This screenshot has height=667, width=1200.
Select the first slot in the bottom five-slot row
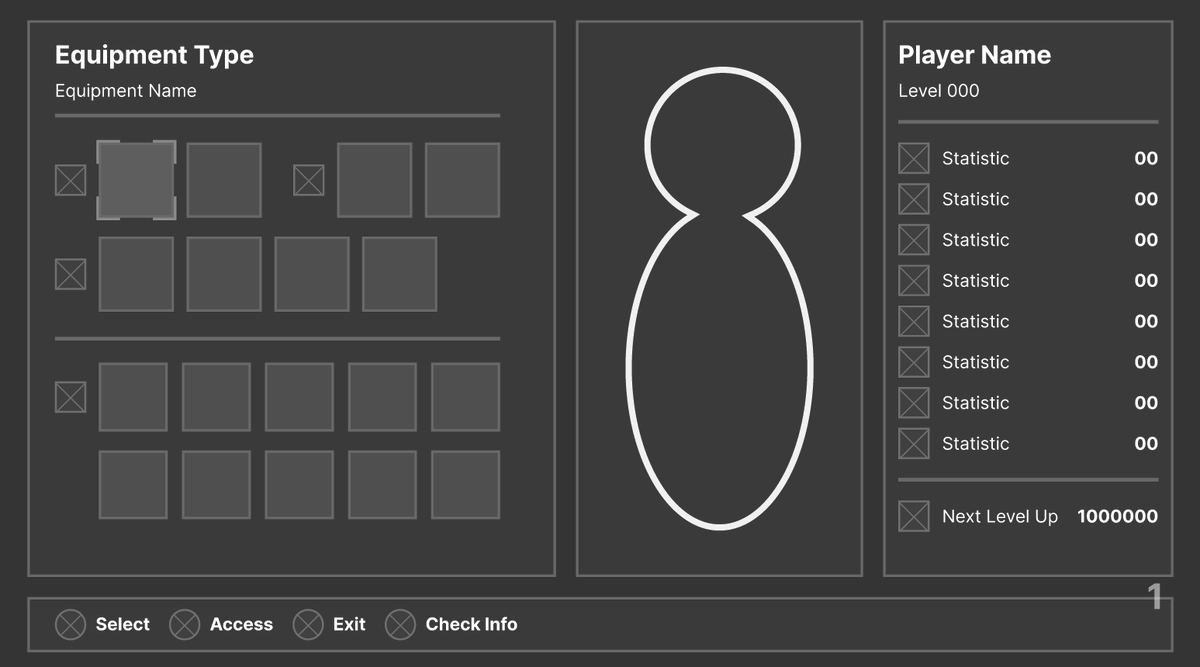click(x=133, y=485)
